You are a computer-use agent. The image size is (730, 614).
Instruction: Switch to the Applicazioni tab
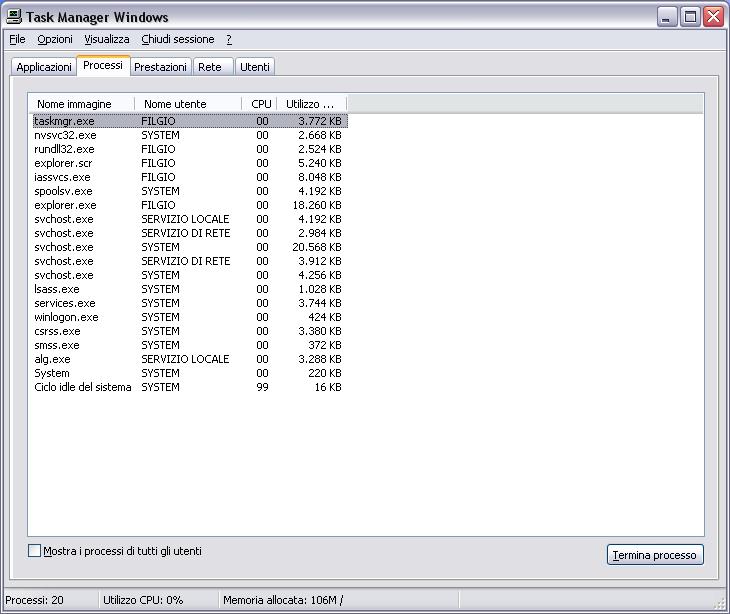[44, 67]
